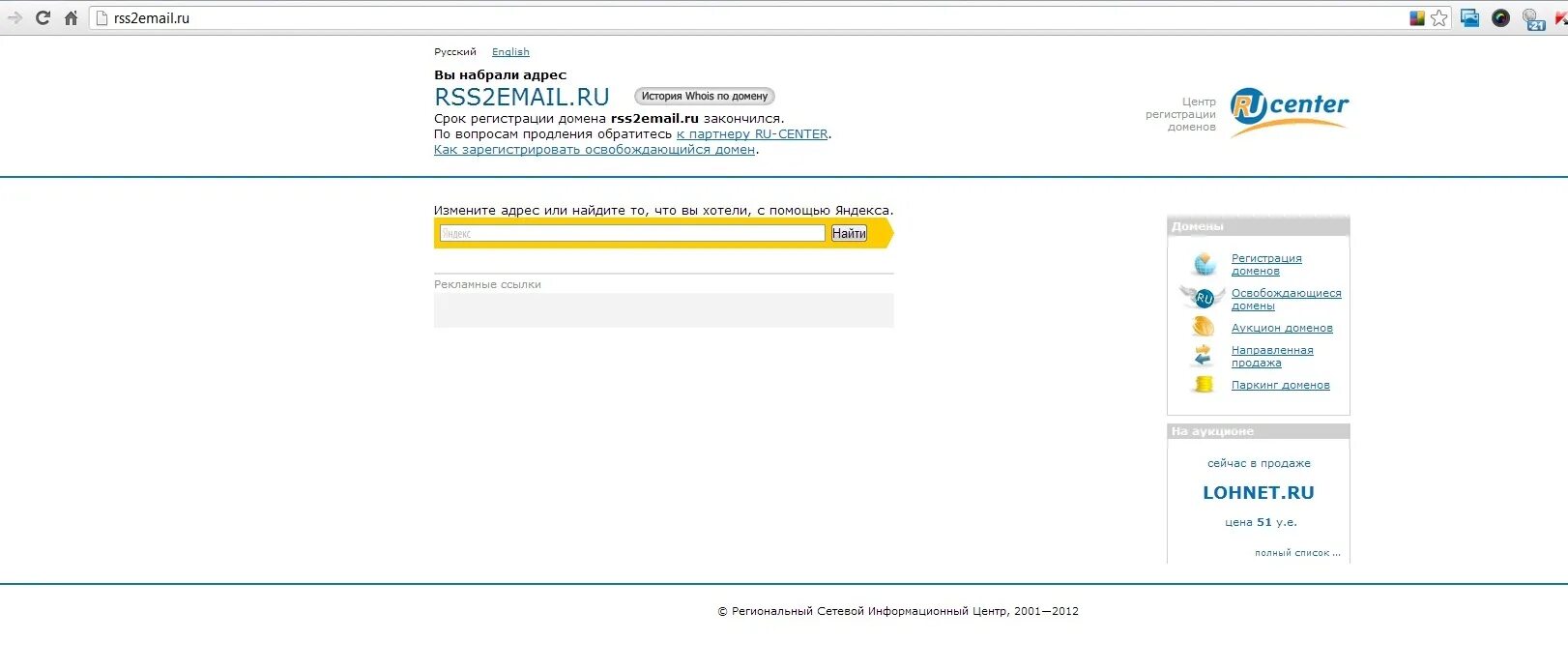
Task: Click the colored squares icon in the address bar
Action: click(1417, 17)
